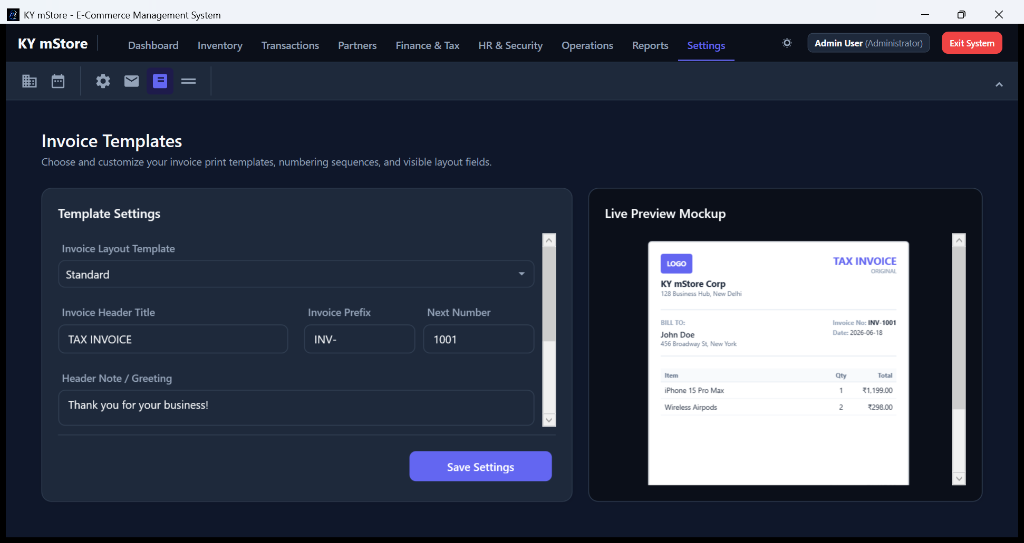Screen dimensions: 1024x543
Task: Click Live Preview scrollbar up arrow
Action: click(x=959, y=240)
